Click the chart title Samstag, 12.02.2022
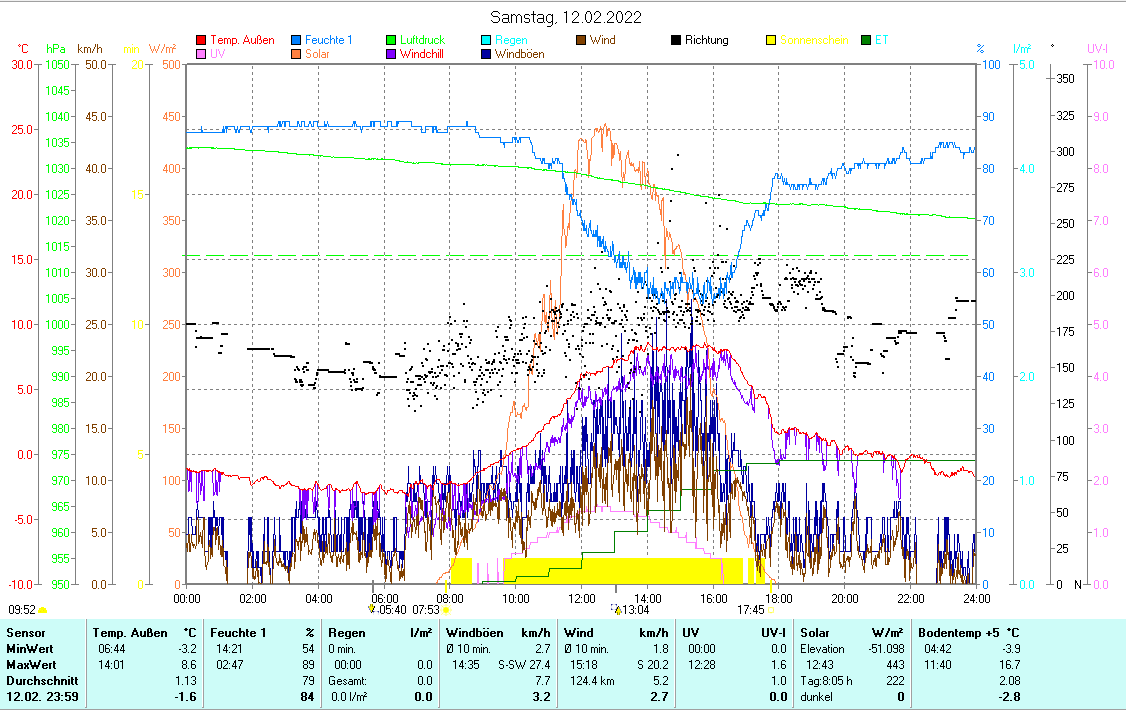1126x711 pixels. pyautogui.click(x=566, y=17)
